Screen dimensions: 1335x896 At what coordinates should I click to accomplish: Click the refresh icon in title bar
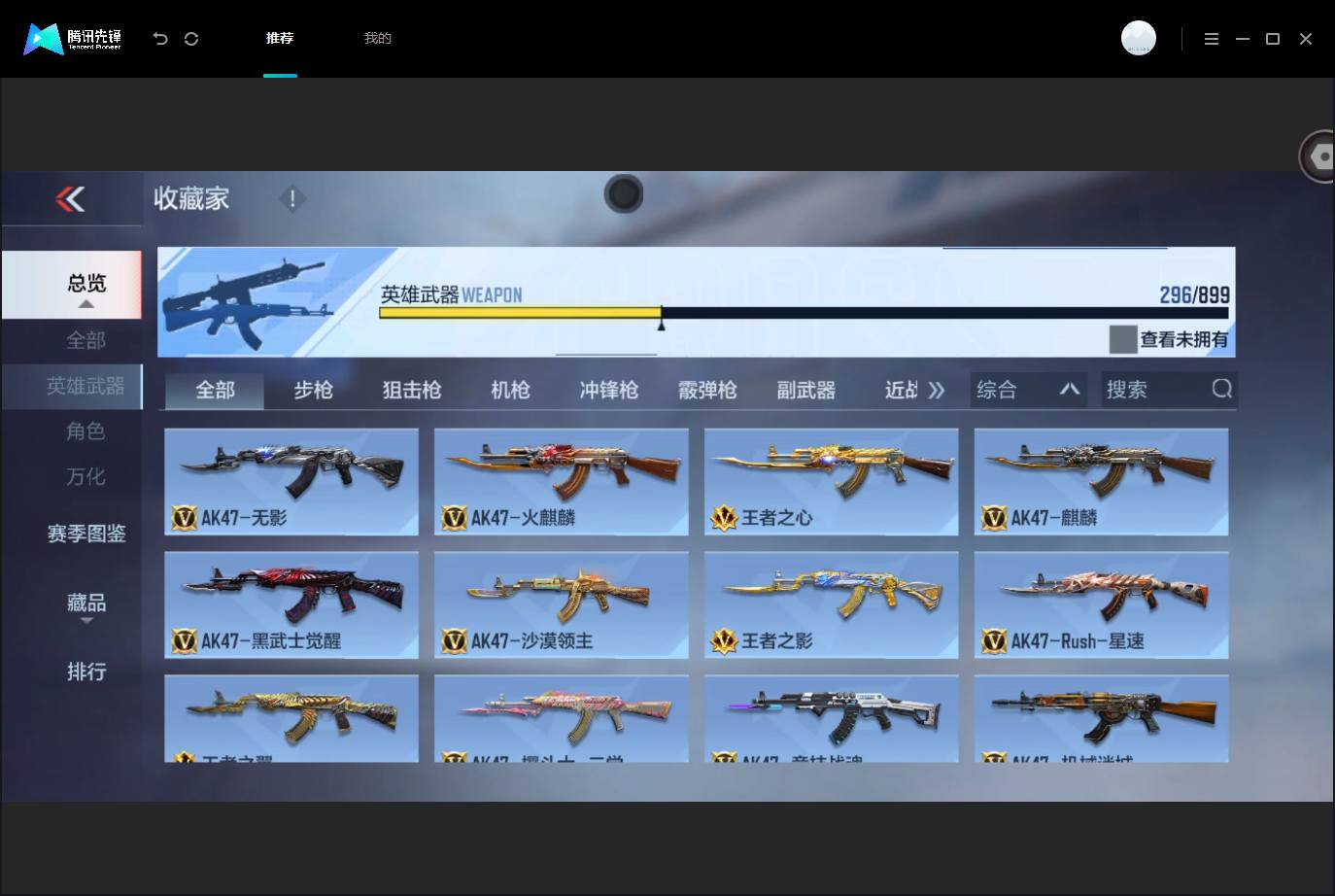coord(191,39)
